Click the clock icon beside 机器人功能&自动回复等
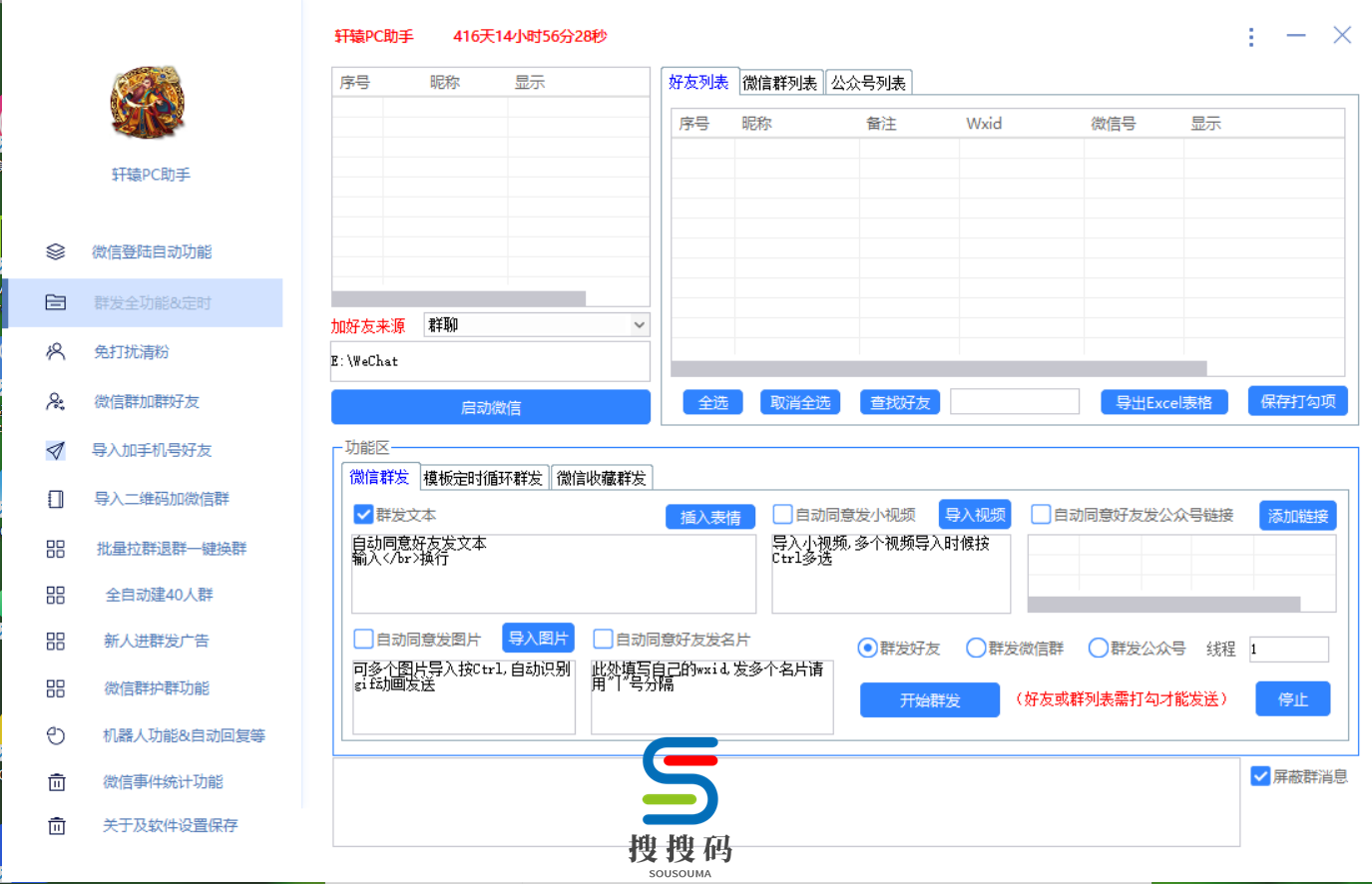 pos(56,735)
